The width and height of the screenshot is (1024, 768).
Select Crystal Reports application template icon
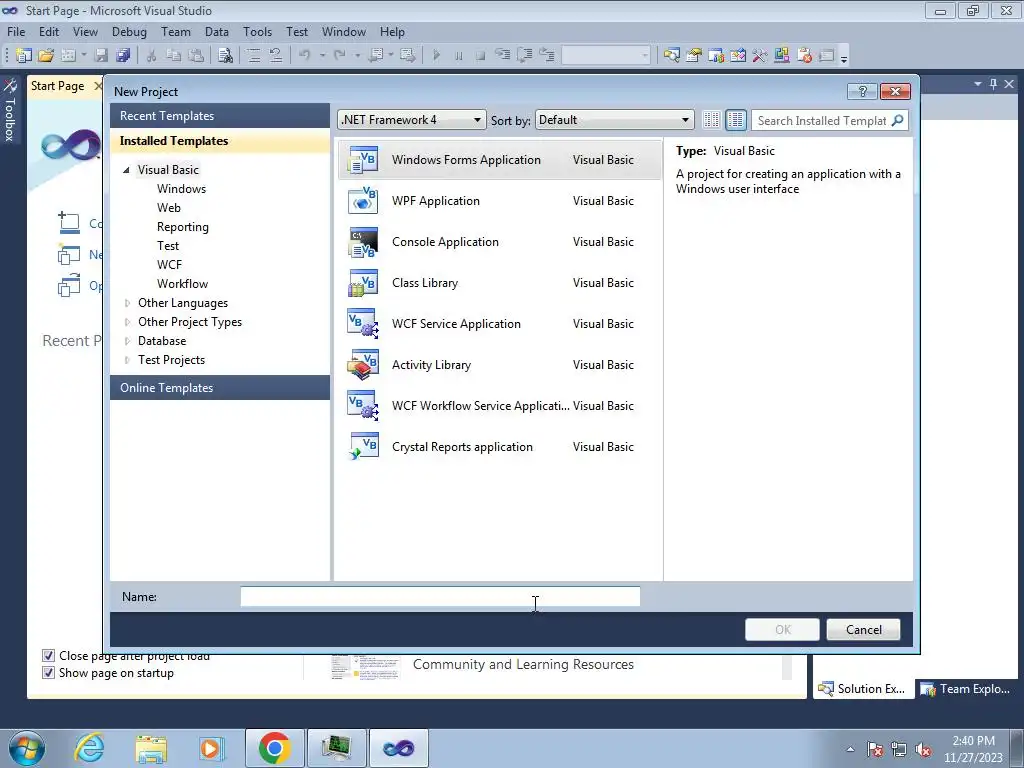click(x=362, y=447)
